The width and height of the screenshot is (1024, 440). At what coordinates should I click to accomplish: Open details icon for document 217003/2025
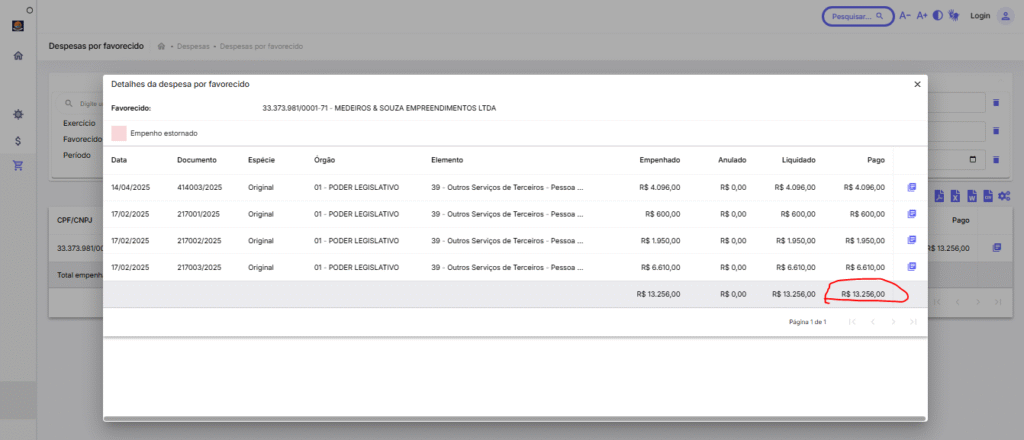912,266
